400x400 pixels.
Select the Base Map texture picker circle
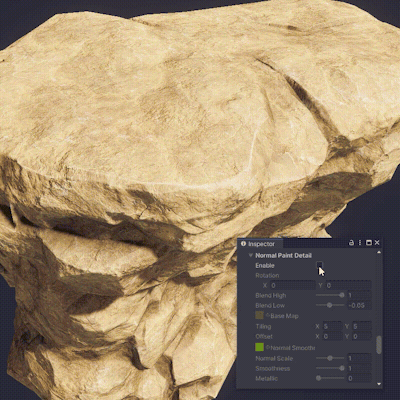tap(268, 315)
